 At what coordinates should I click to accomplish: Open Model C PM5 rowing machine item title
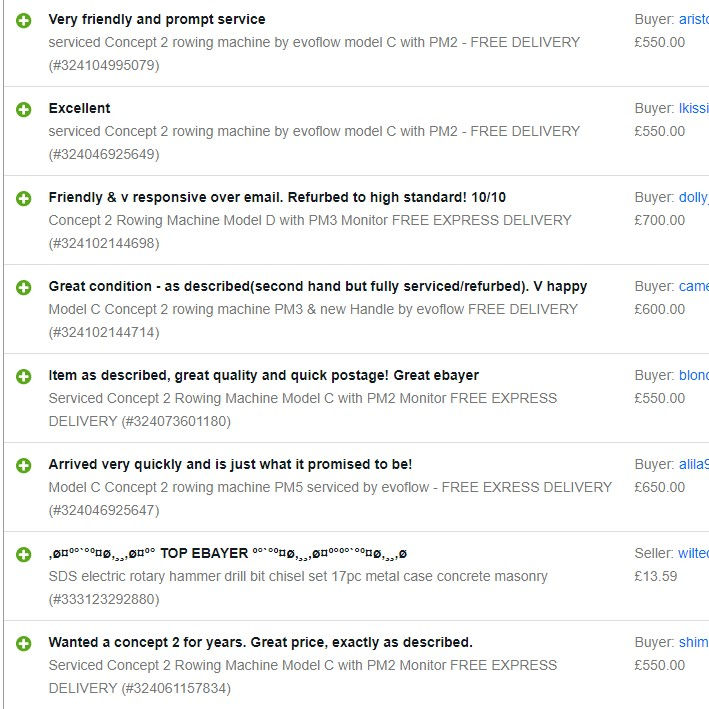pos(330,487)
